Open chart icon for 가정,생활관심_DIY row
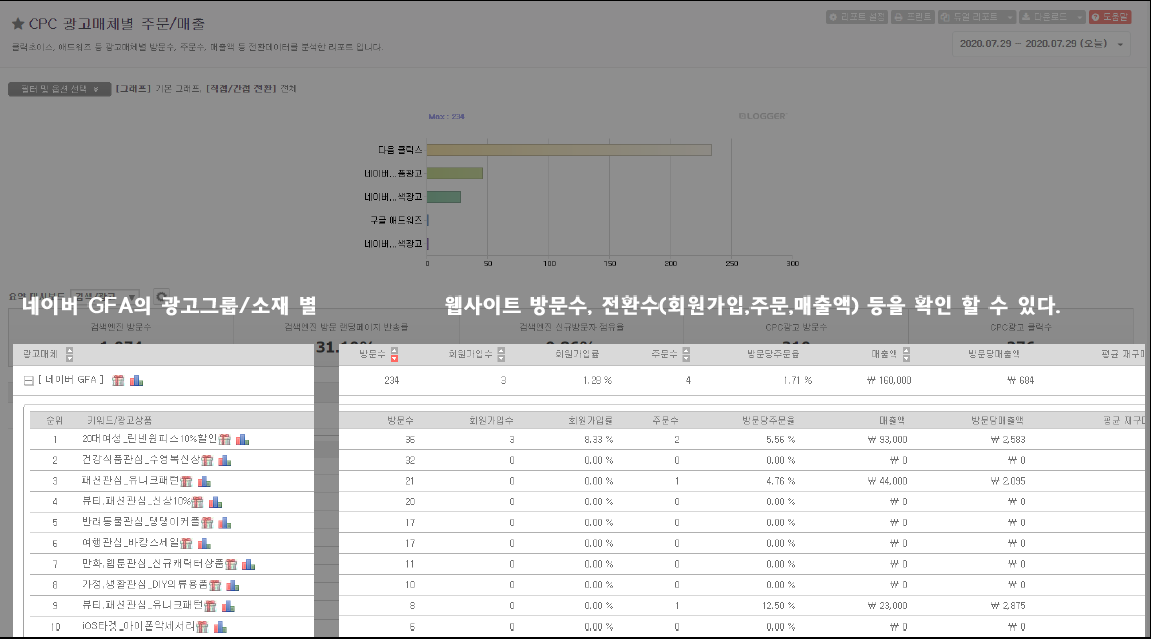Image resolution: width=1151 pixels, height=639 pixels. point(233,585)
